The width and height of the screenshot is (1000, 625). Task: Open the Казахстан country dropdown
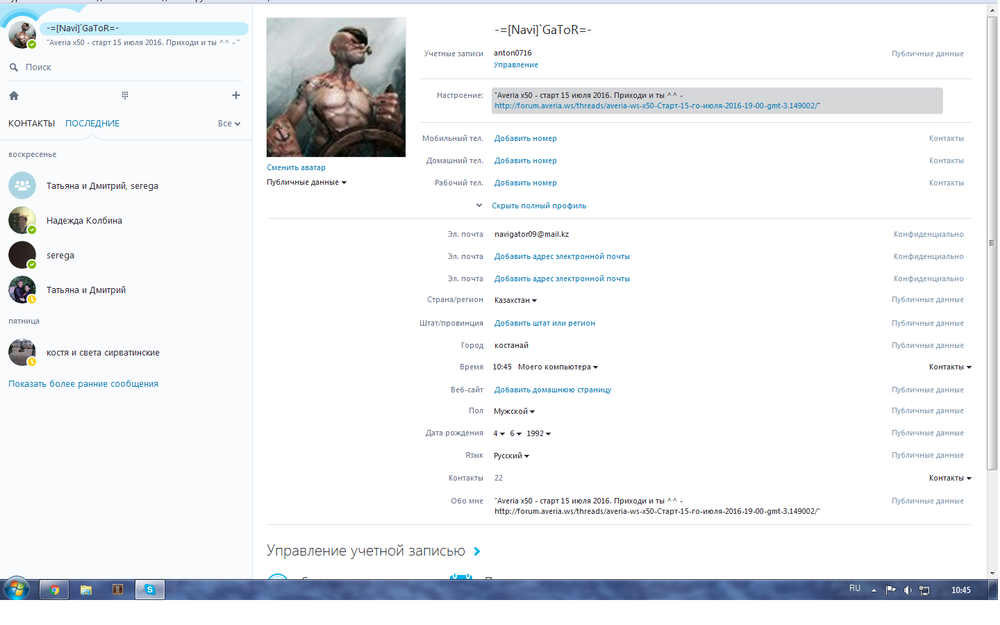pos(515,300)
